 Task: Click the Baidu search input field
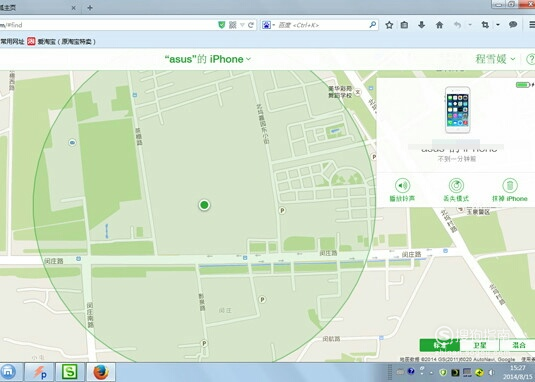tap(322, 25)
